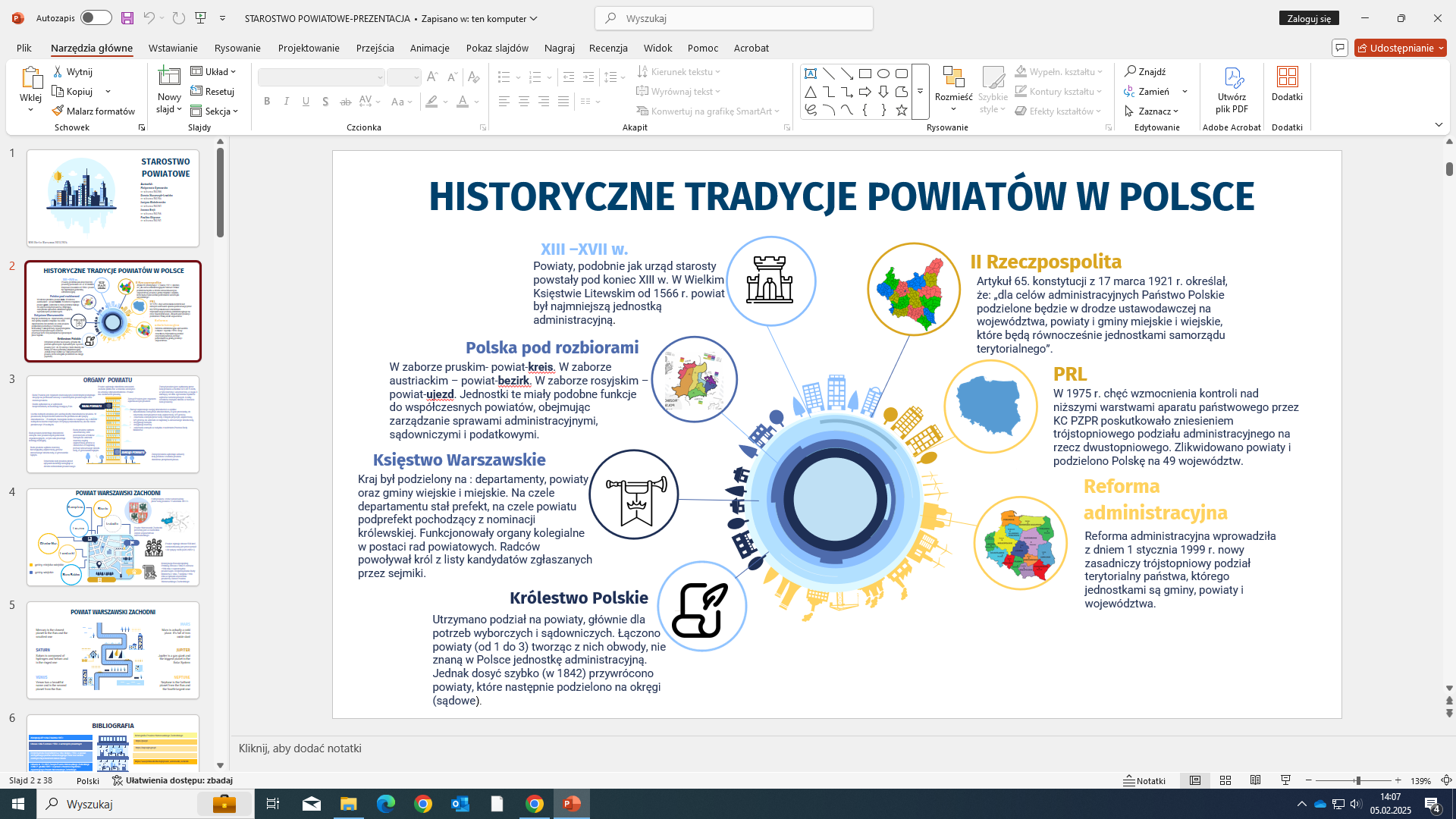Open Wypełn. kształtu dropdown
1456x819 pixels.
[1059, 71]
